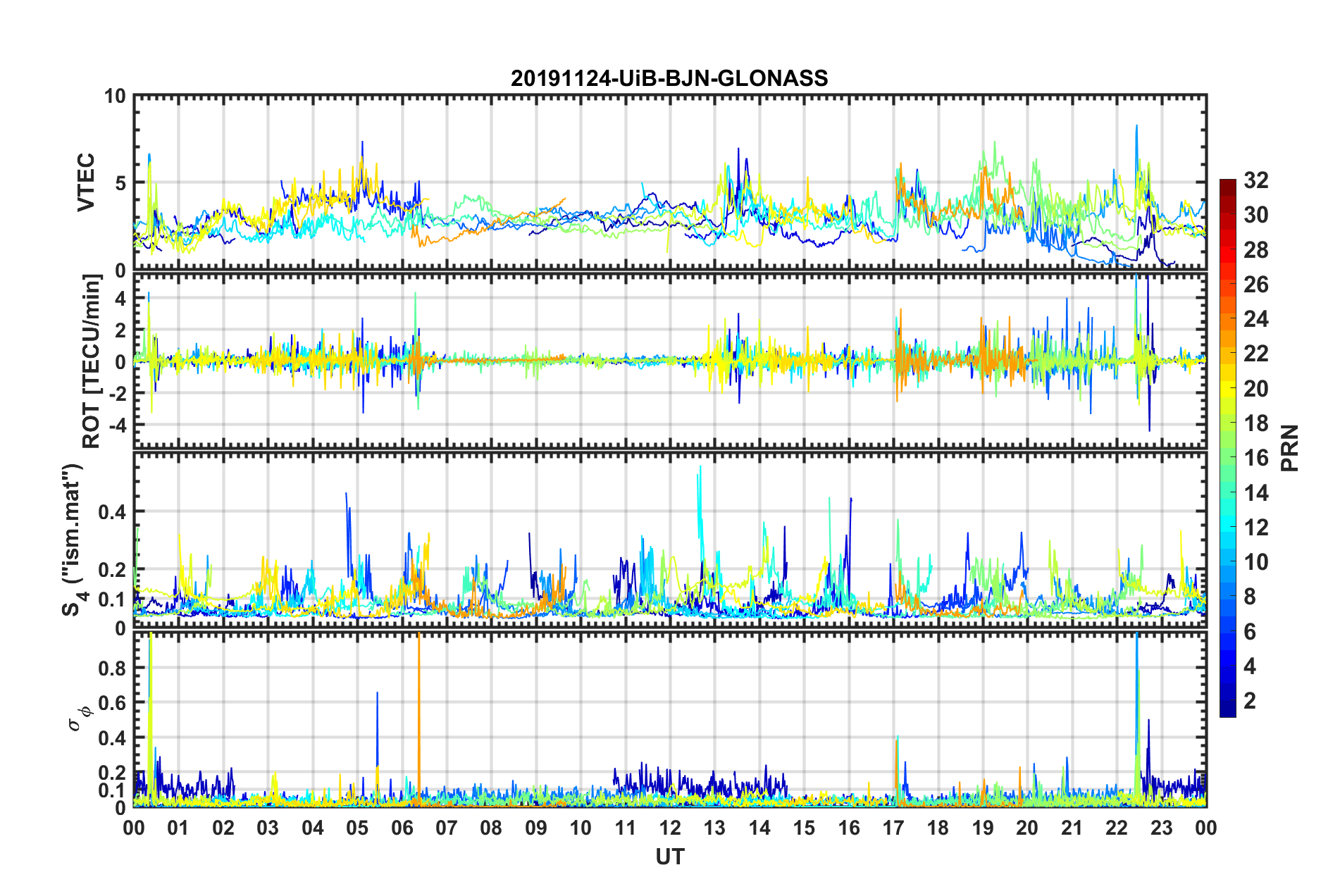This screenshot has width=1340, height=896.
Task: Select x-axis hour tick "15"
Action: coord(804,828)
